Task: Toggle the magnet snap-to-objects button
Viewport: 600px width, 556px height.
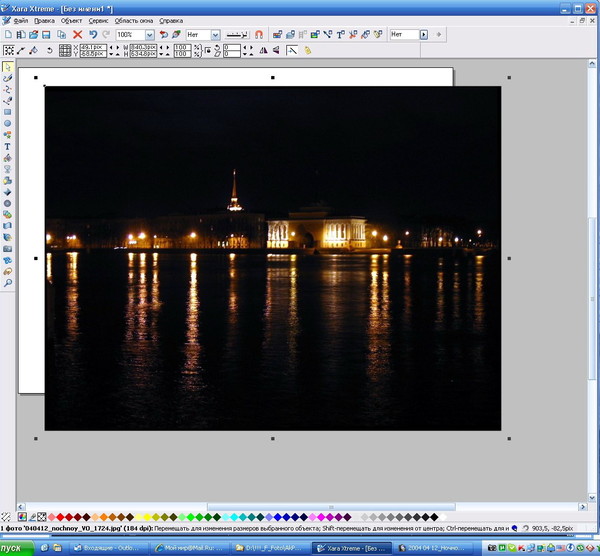Action: [x=259, y=35]
